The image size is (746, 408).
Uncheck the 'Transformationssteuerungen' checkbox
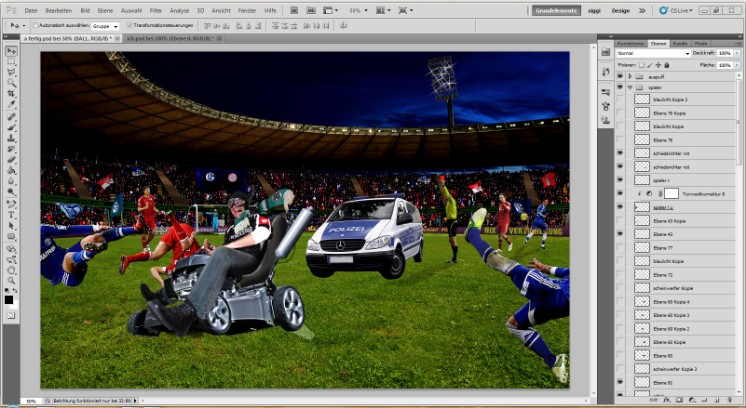129,25
